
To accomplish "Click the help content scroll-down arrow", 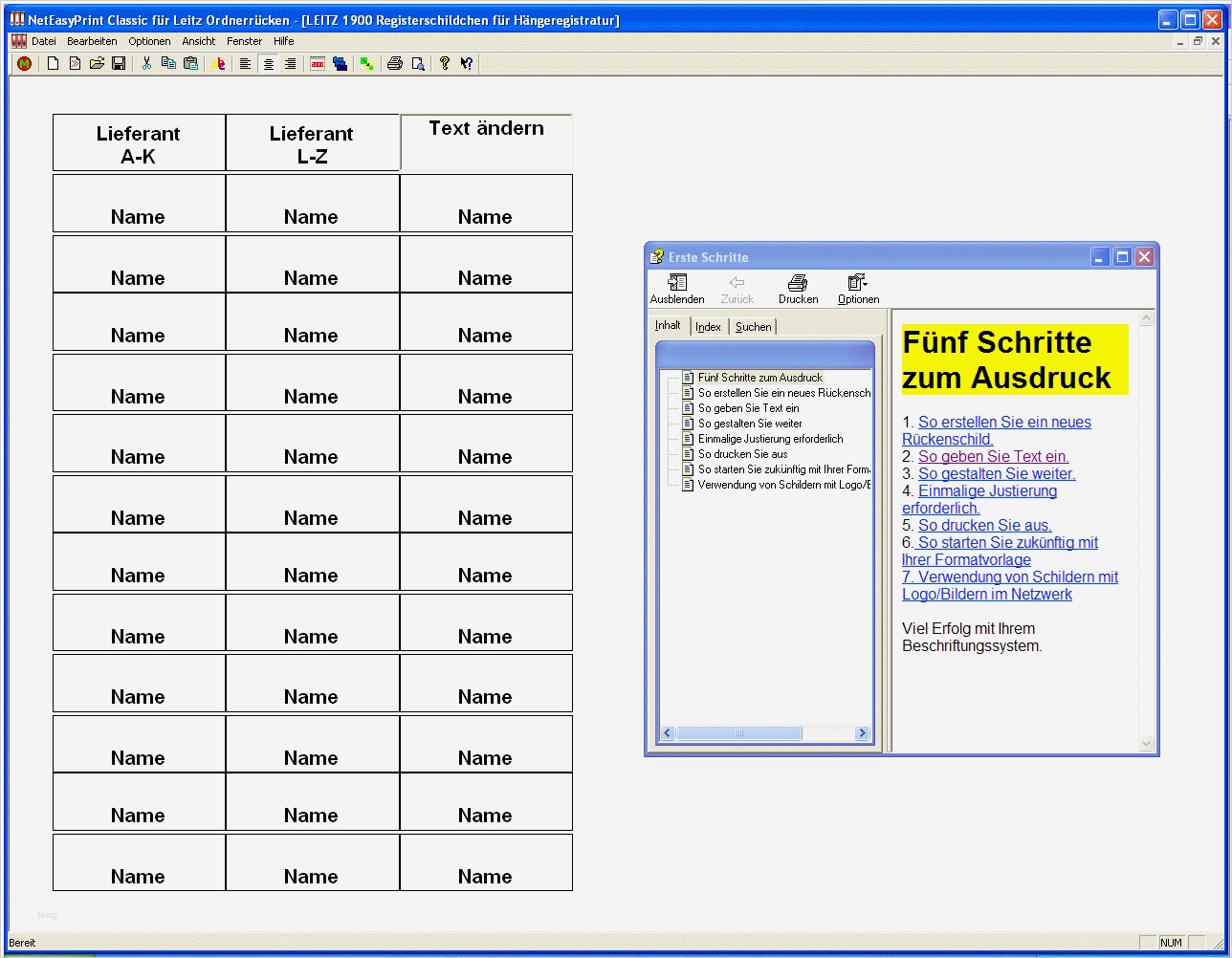I will click(1147, 743).
